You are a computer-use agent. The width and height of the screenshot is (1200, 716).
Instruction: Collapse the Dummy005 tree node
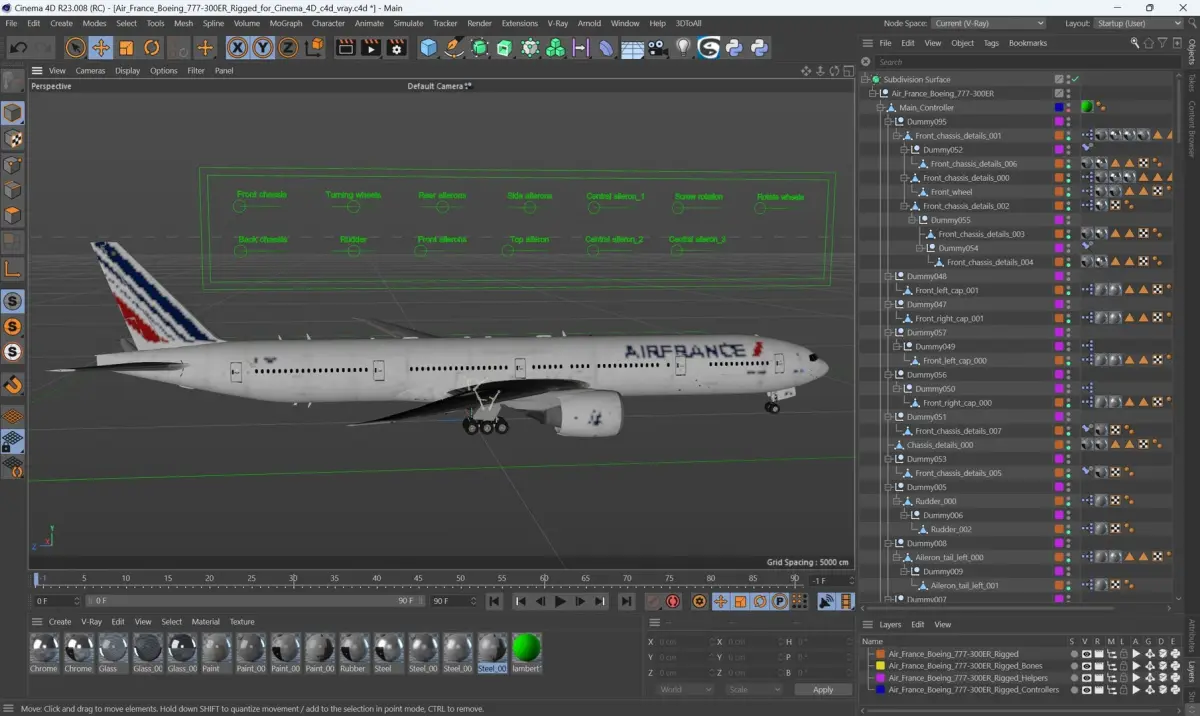[888, 487]
